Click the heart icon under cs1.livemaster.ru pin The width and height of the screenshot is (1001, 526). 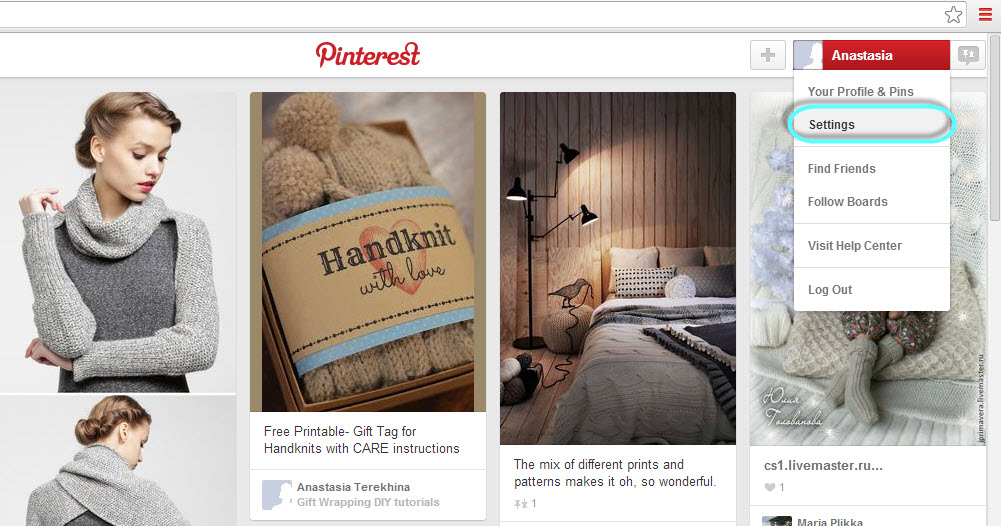pos(770,488)
